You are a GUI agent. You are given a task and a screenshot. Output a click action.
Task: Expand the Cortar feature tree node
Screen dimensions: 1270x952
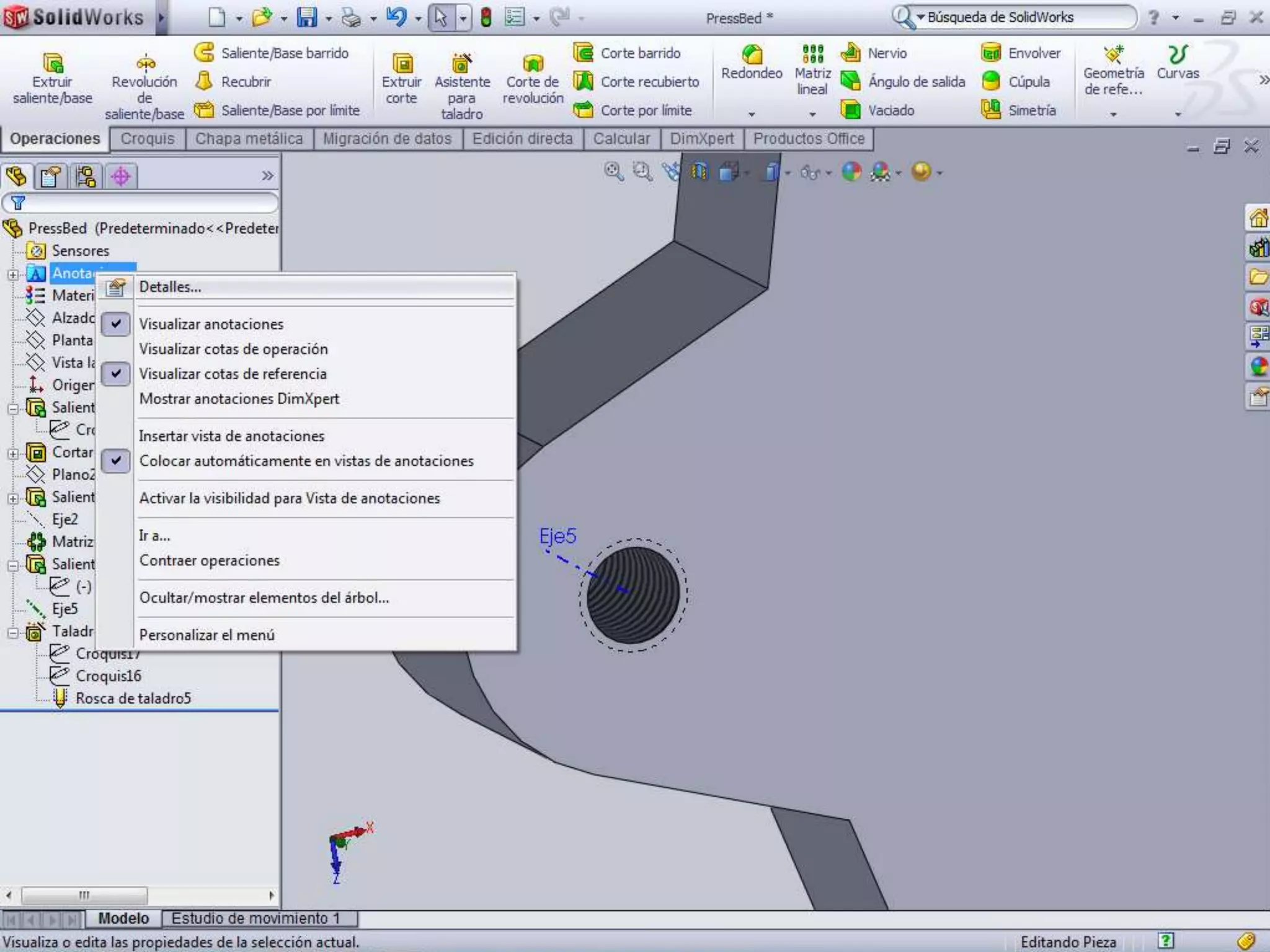tap(13, 454)
